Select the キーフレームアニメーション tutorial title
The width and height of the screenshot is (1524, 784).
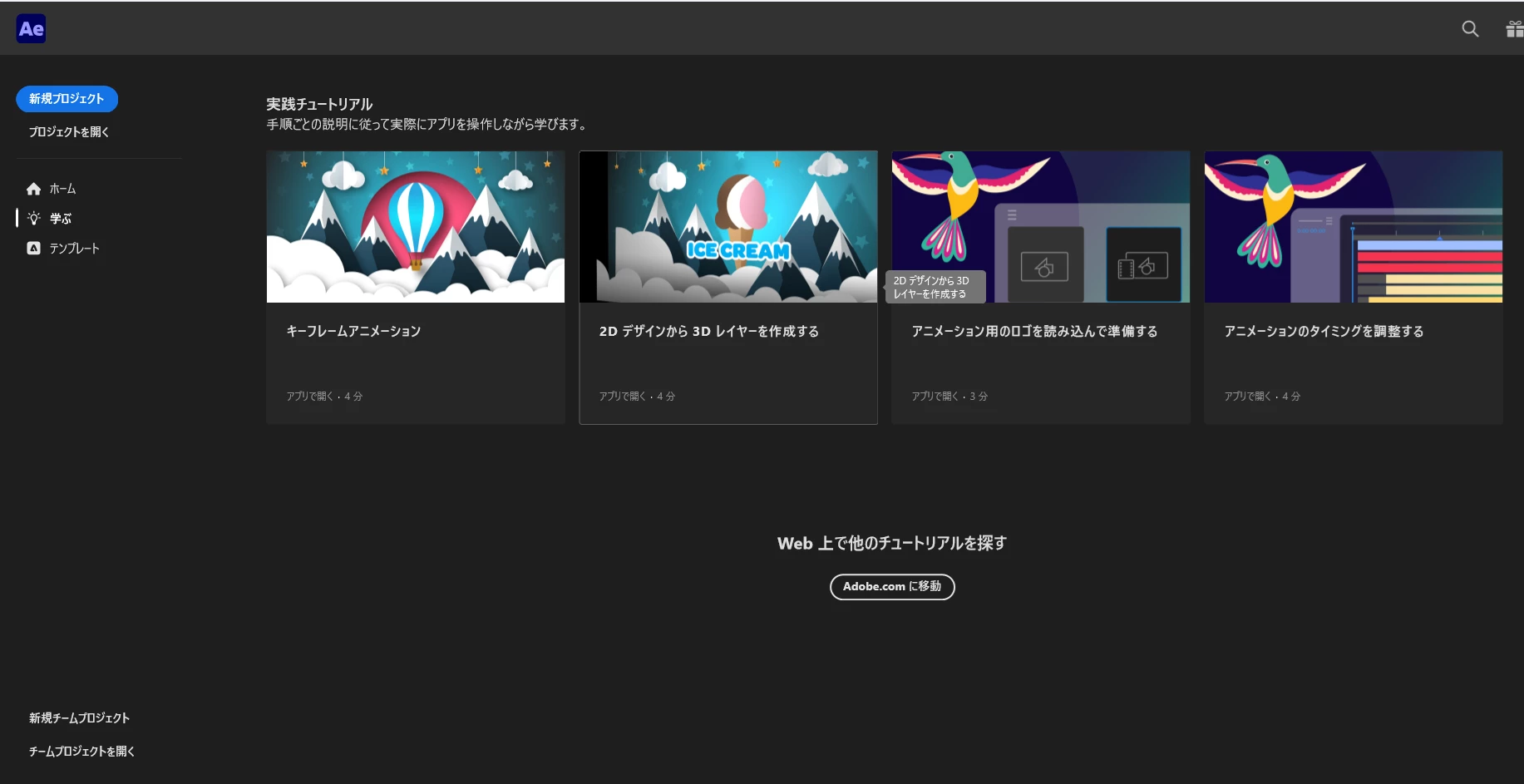[353, 331]
